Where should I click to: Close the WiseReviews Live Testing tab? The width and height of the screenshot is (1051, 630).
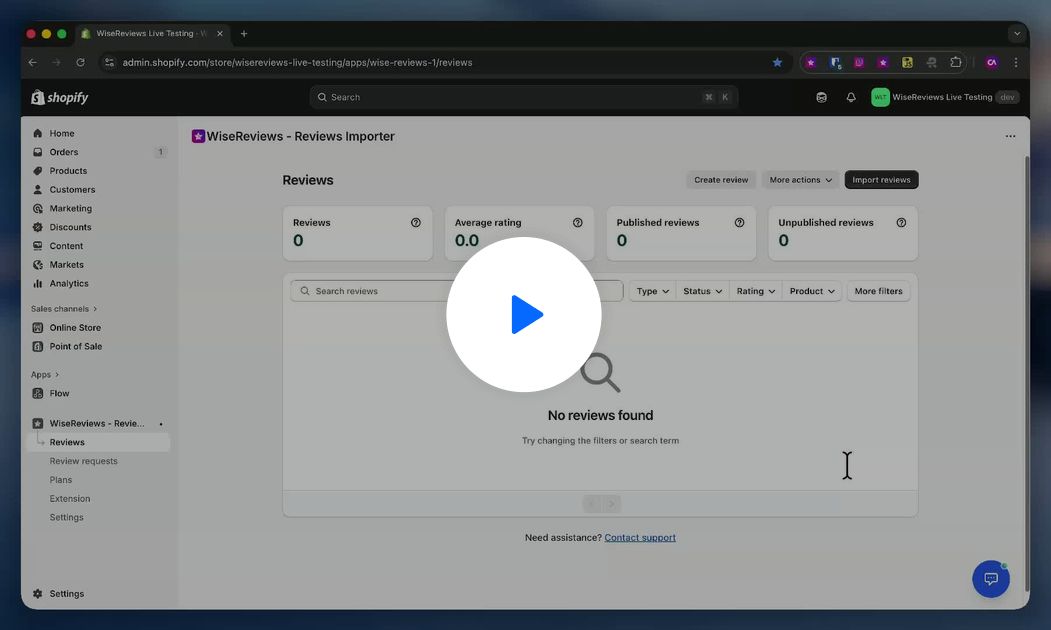click(x=220, y=34)
